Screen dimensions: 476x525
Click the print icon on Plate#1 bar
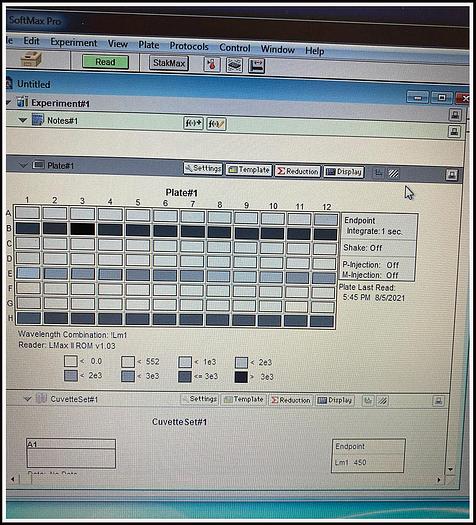(x=452, y=175)
